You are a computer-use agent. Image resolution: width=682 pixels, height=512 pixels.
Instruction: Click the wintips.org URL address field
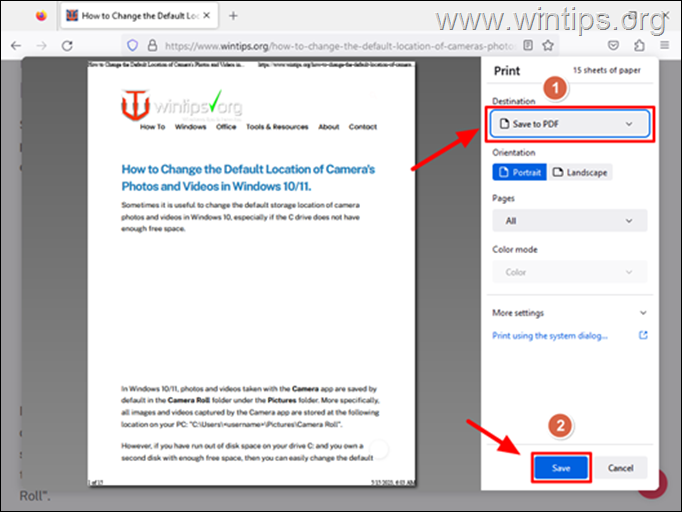pos(340,46)
